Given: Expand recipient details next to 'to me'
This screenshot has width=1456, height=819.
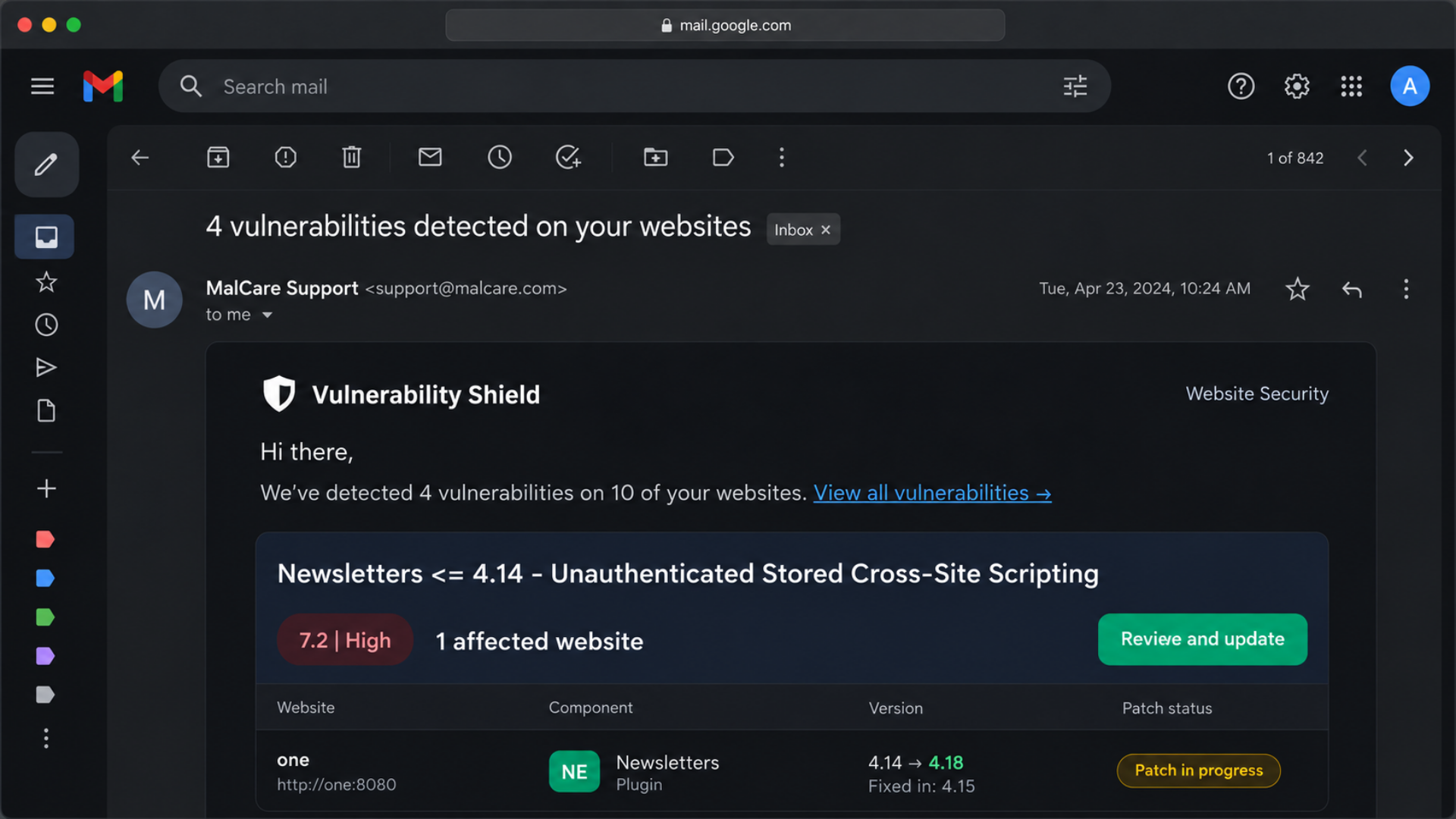Looking at the screenshot, I should point(267,315).
